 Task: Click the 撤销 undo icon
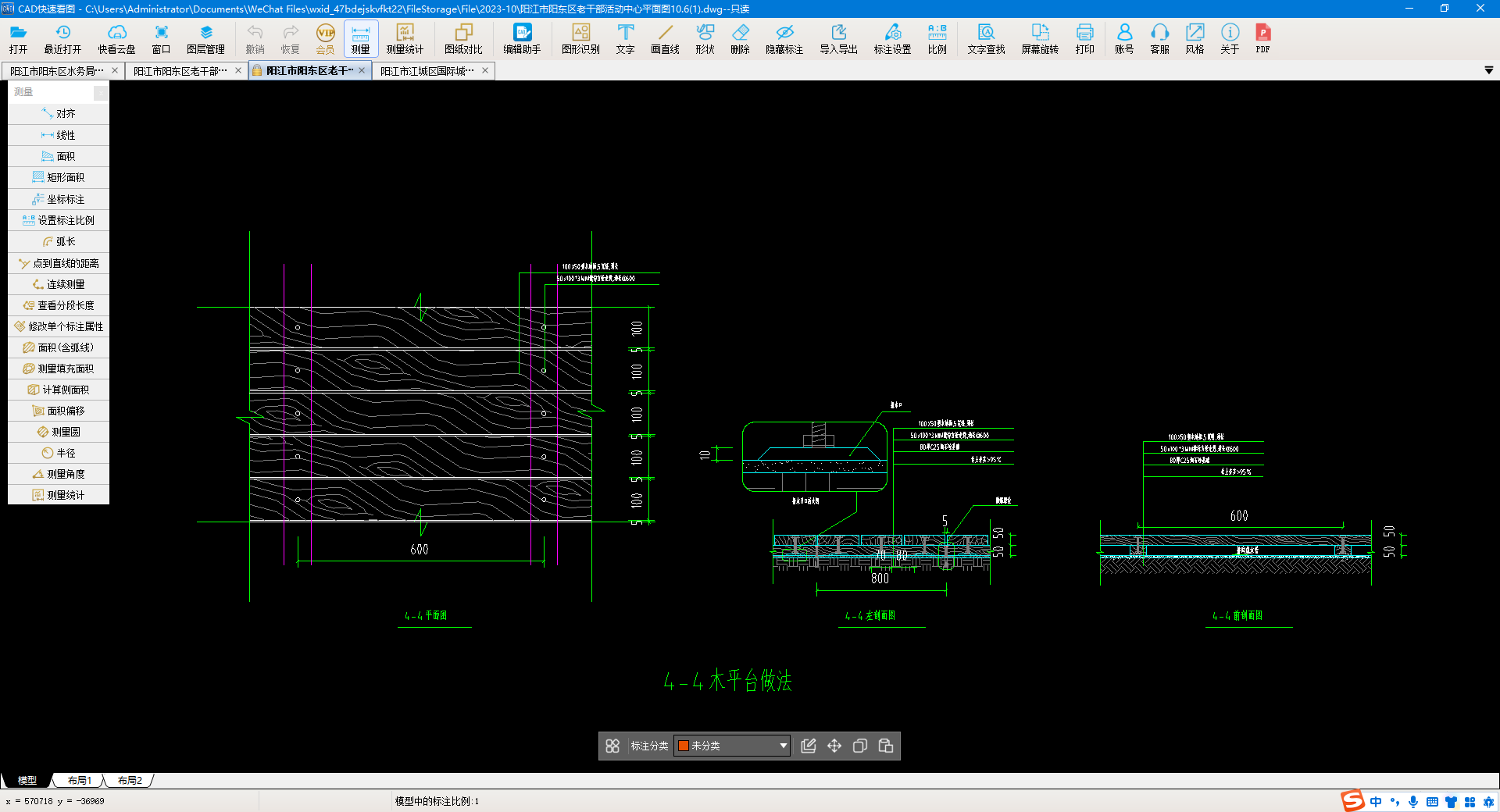tap(255, 38)
